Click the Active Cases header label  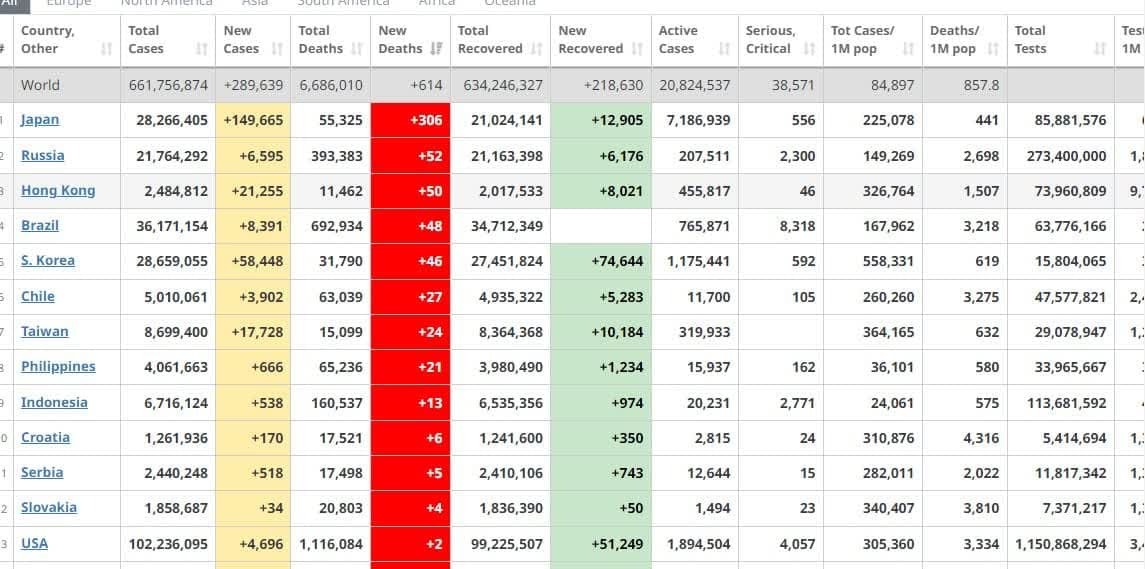pos(678,39)
